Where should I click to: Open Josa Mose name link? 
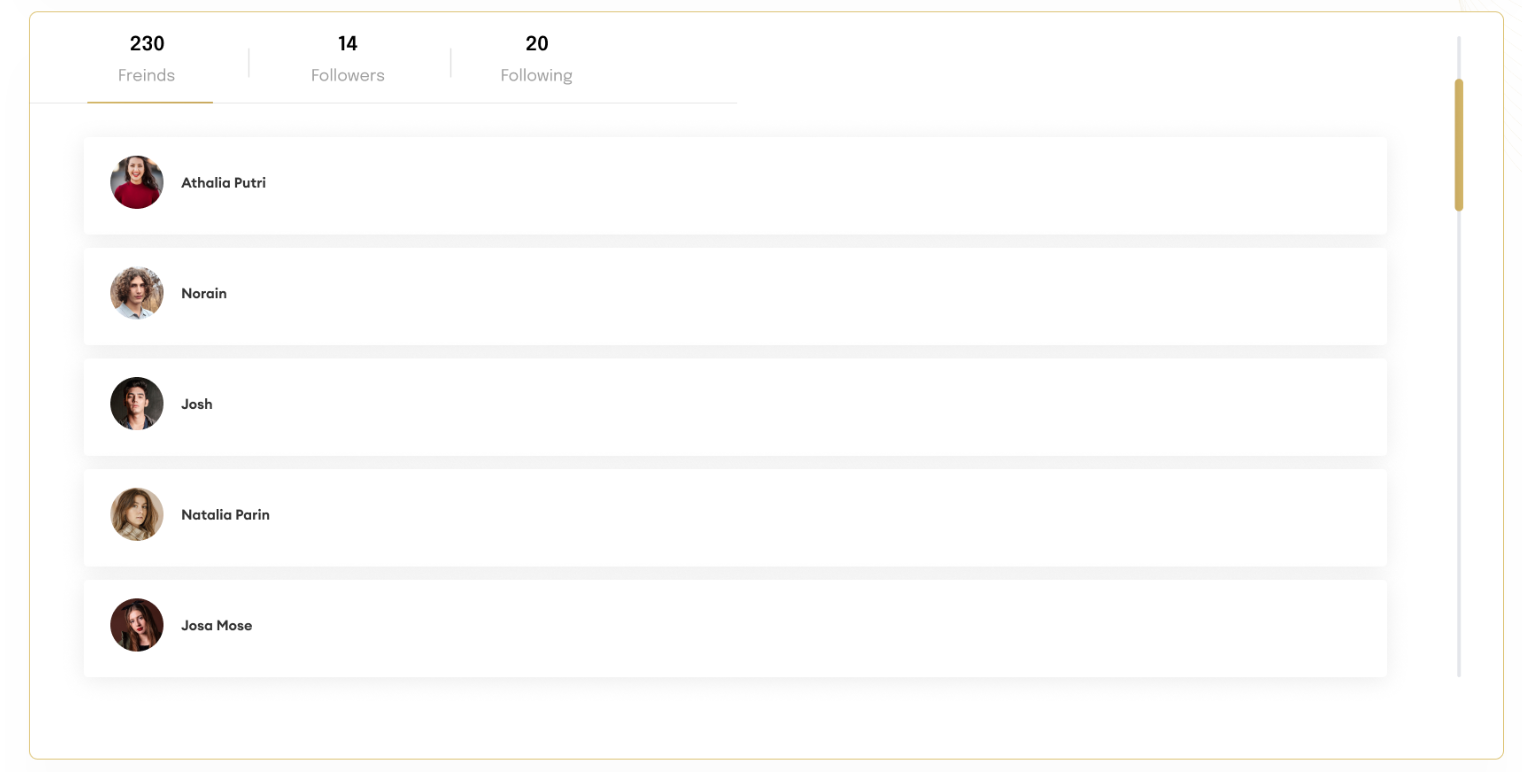coord(216,626)
